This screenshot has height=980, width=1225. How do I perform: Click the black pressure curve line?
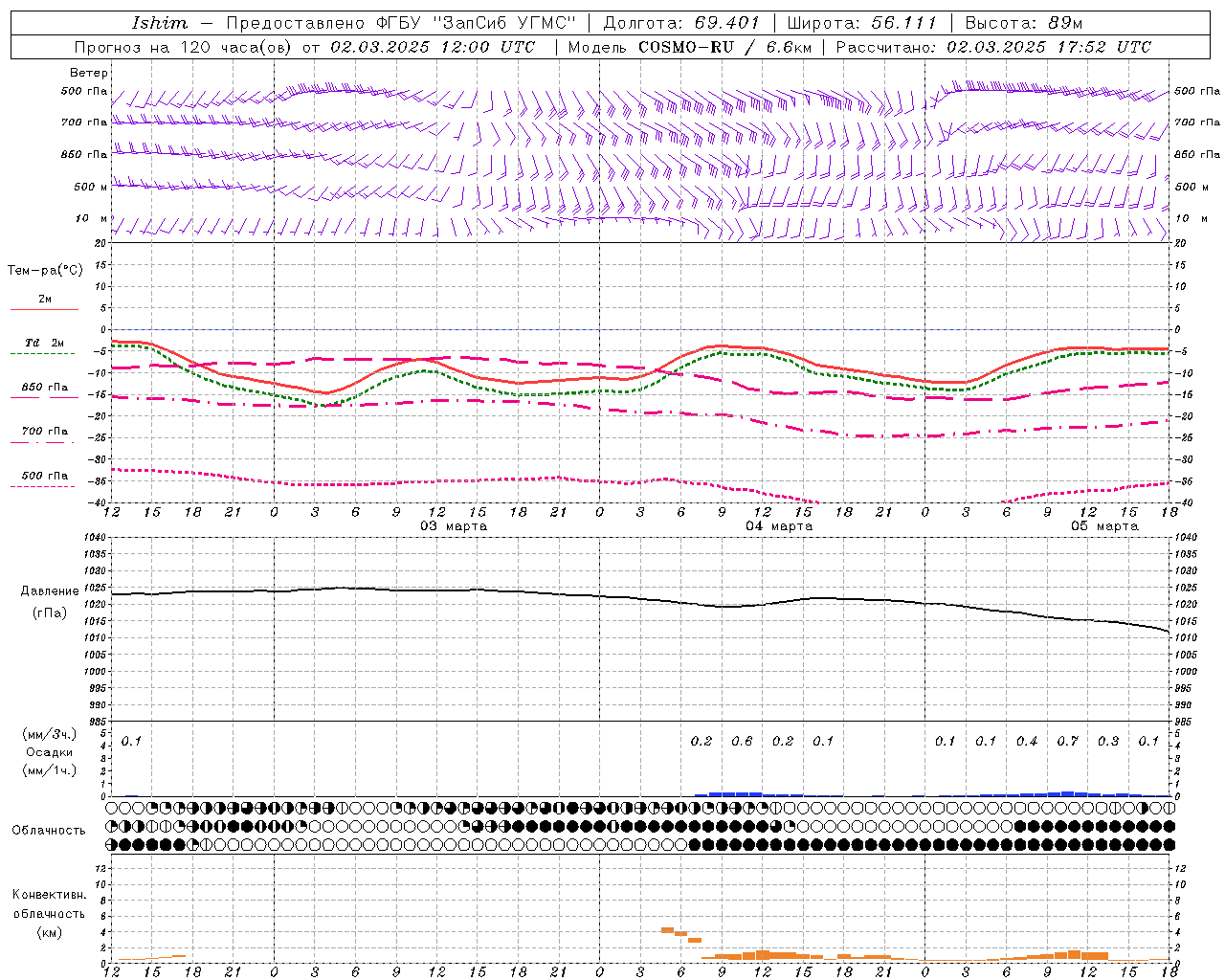click(641, 599)
